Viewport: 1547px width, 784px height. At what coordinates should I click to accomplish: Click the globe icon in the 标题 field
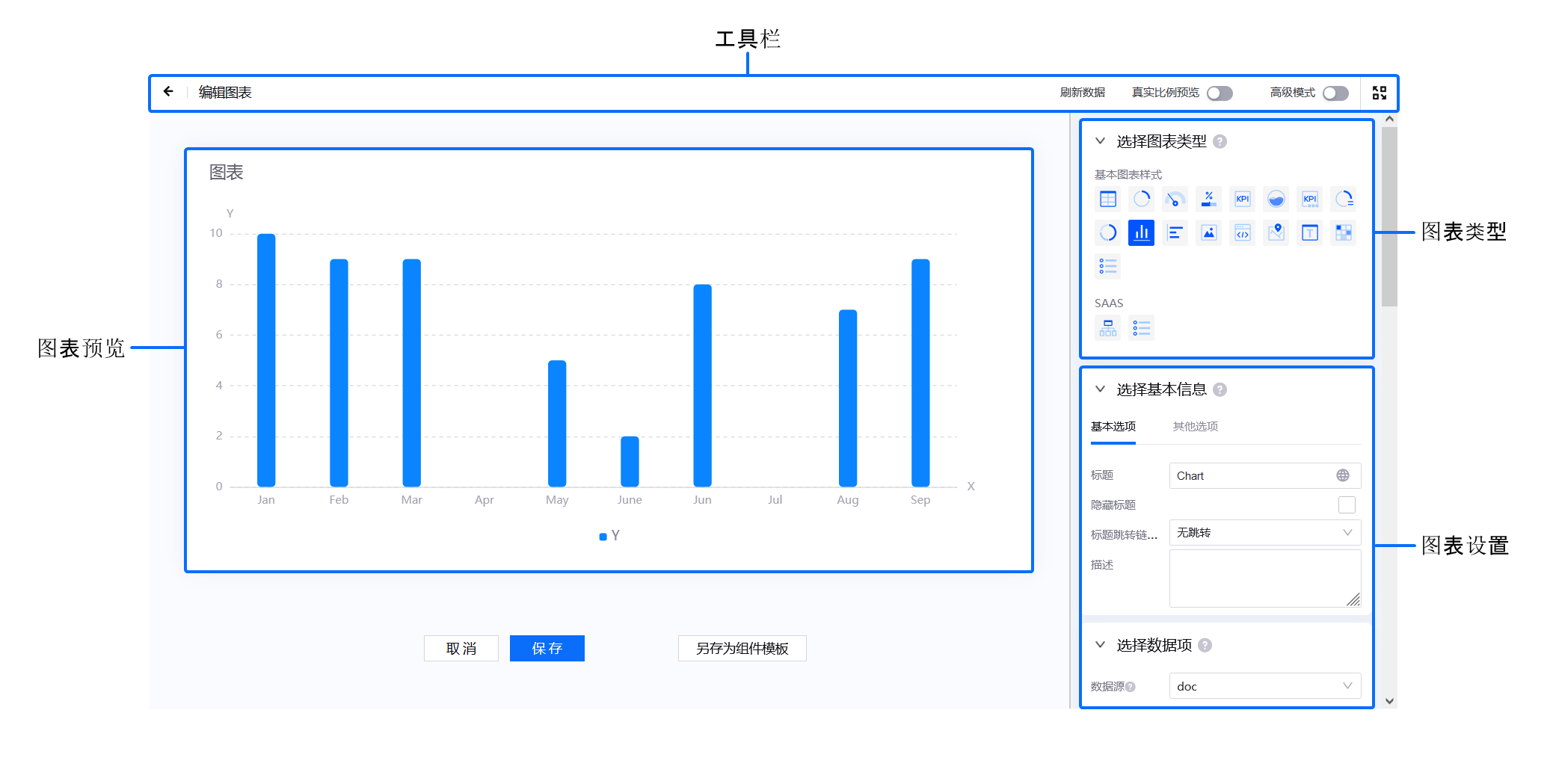point(1343,475)
